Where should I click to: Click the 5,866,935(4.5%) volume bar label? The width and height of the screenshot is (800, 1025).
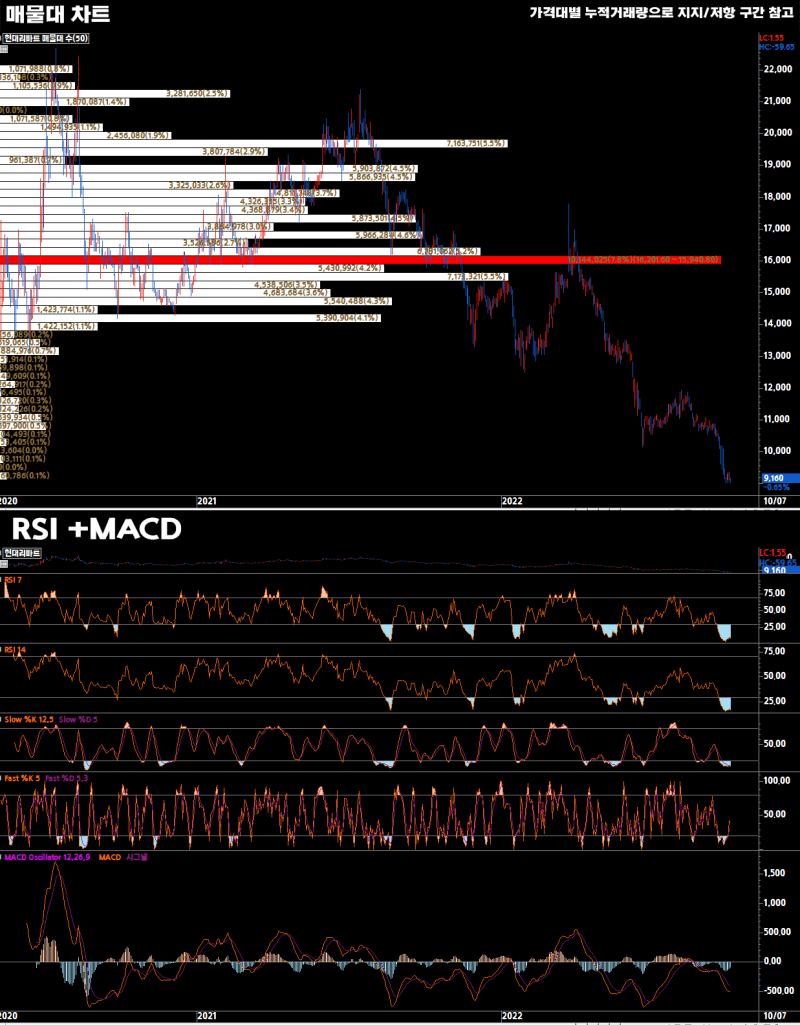(381, 176)
